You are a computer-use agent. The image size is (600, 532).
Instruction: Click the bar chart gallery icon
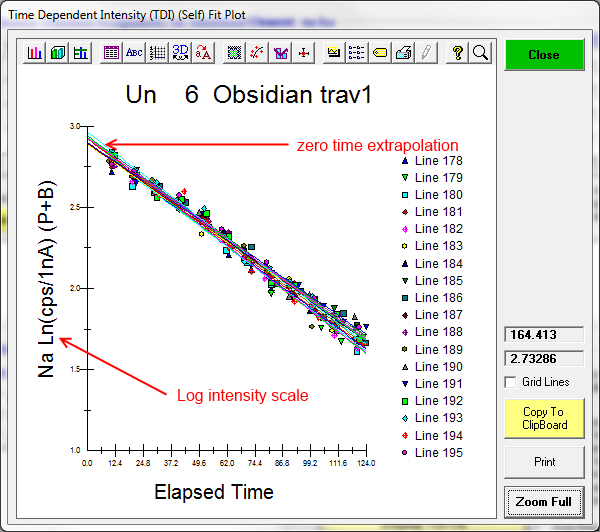tap(35, 53)
